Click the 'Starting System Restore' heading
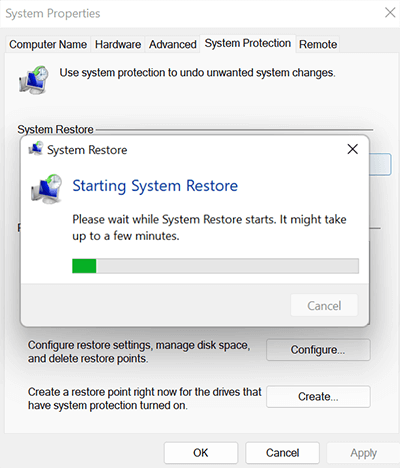400x468 pixels. click(x=155, y=186)
